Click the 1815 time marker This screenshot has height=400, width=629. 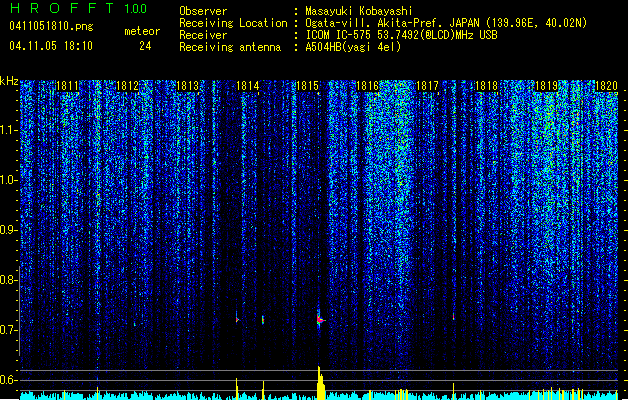pos(307,86)
